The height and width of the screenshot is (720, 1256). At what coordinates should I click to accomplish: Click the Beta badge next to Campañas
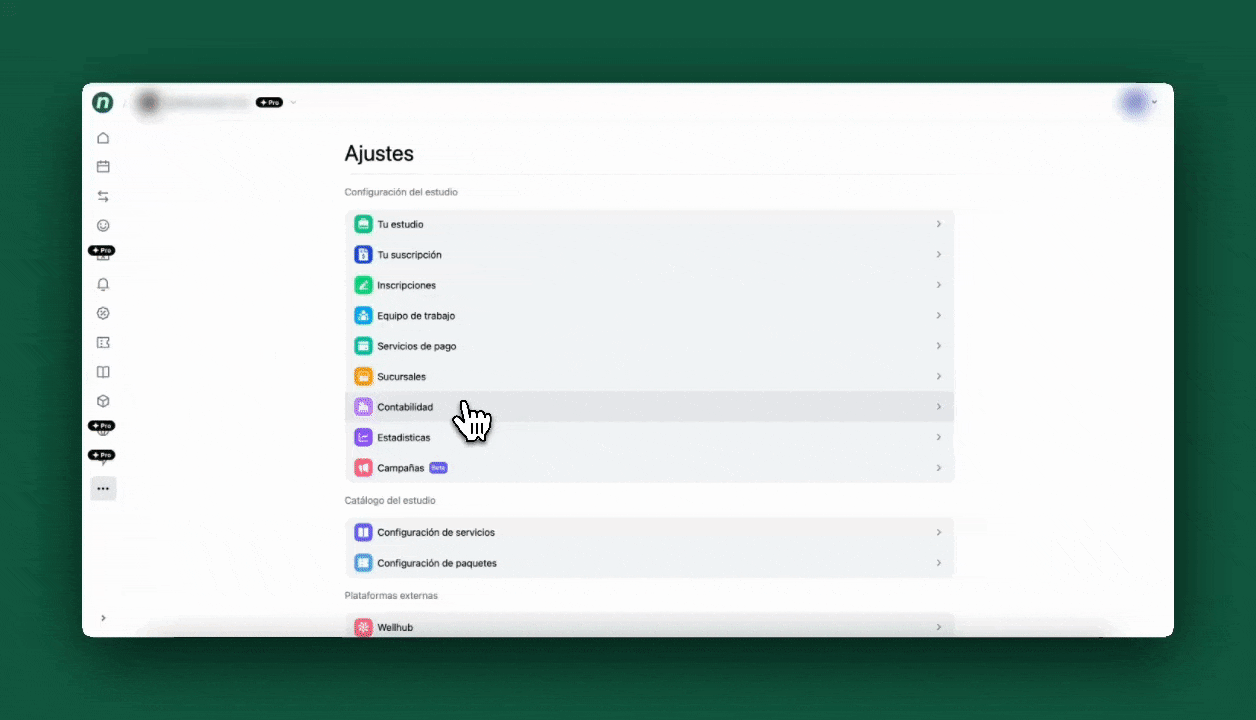438,468
